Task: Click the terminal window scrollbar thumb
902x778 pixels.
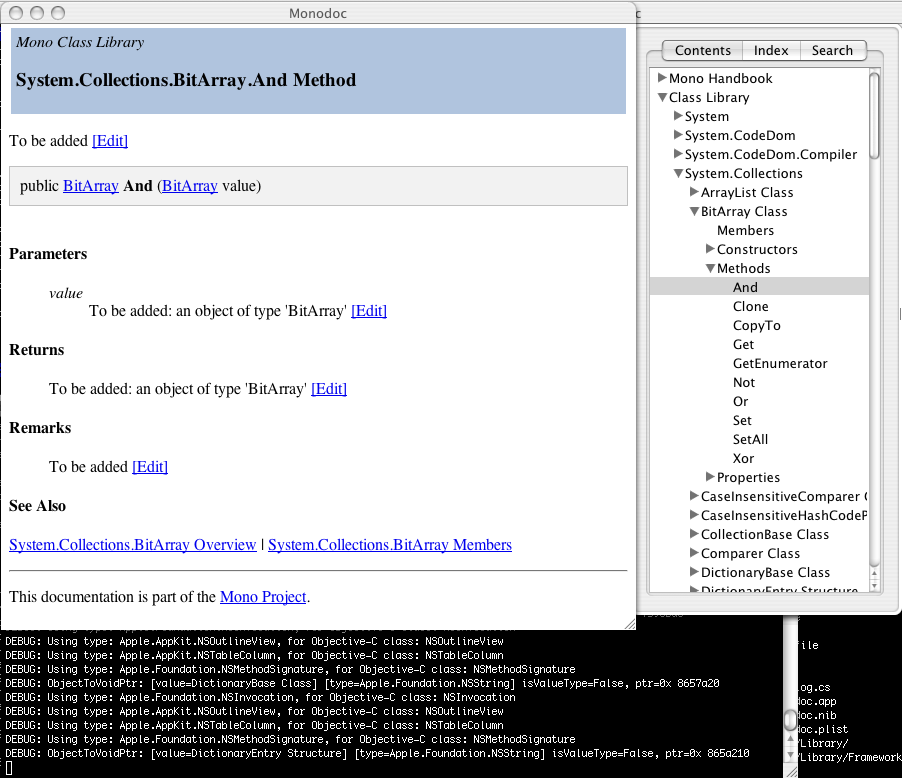Action: (x=790, y=720)
